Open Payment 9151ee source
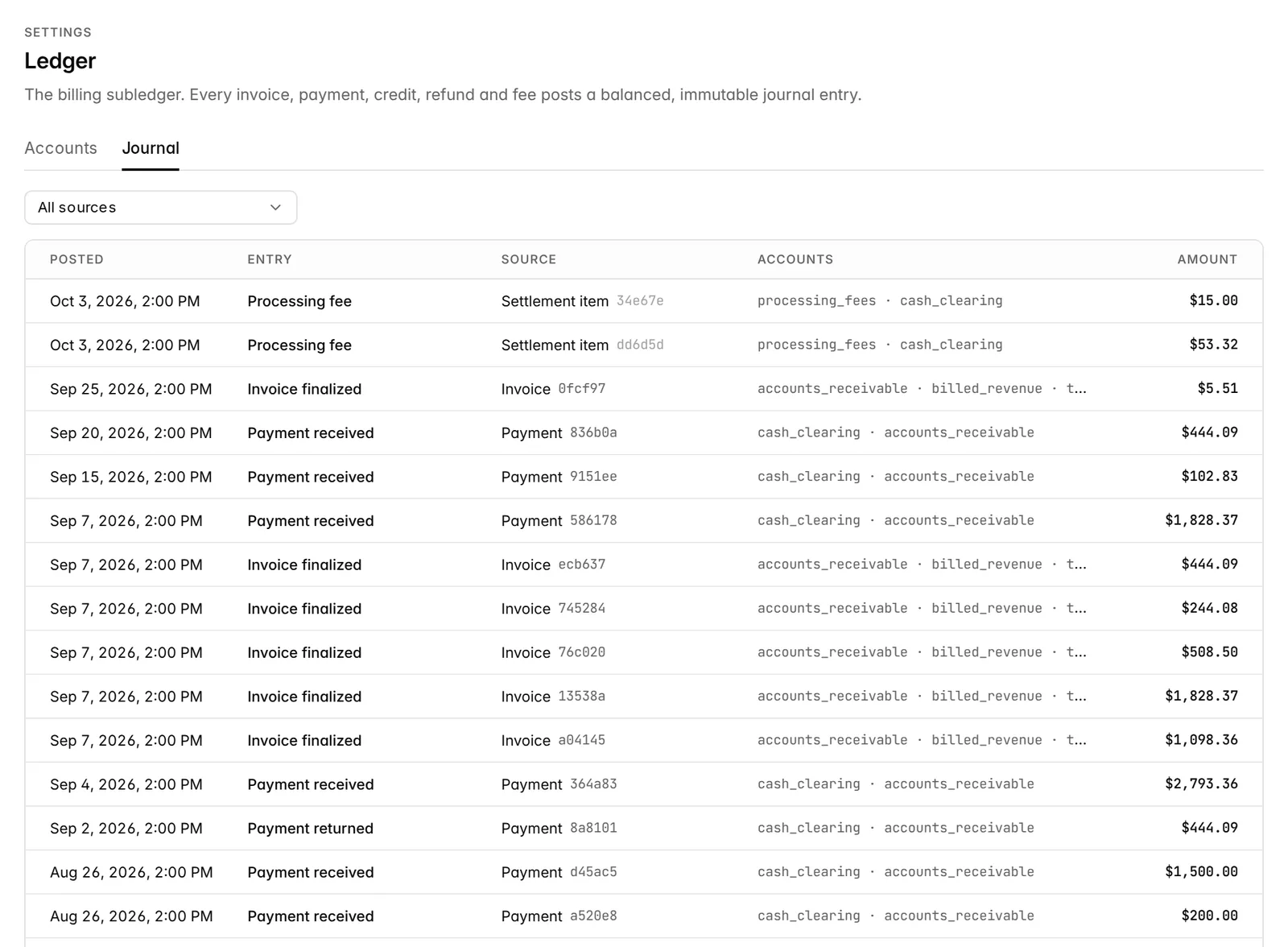The height and width of the screenshot is (947, 1288). click(559, 477)
